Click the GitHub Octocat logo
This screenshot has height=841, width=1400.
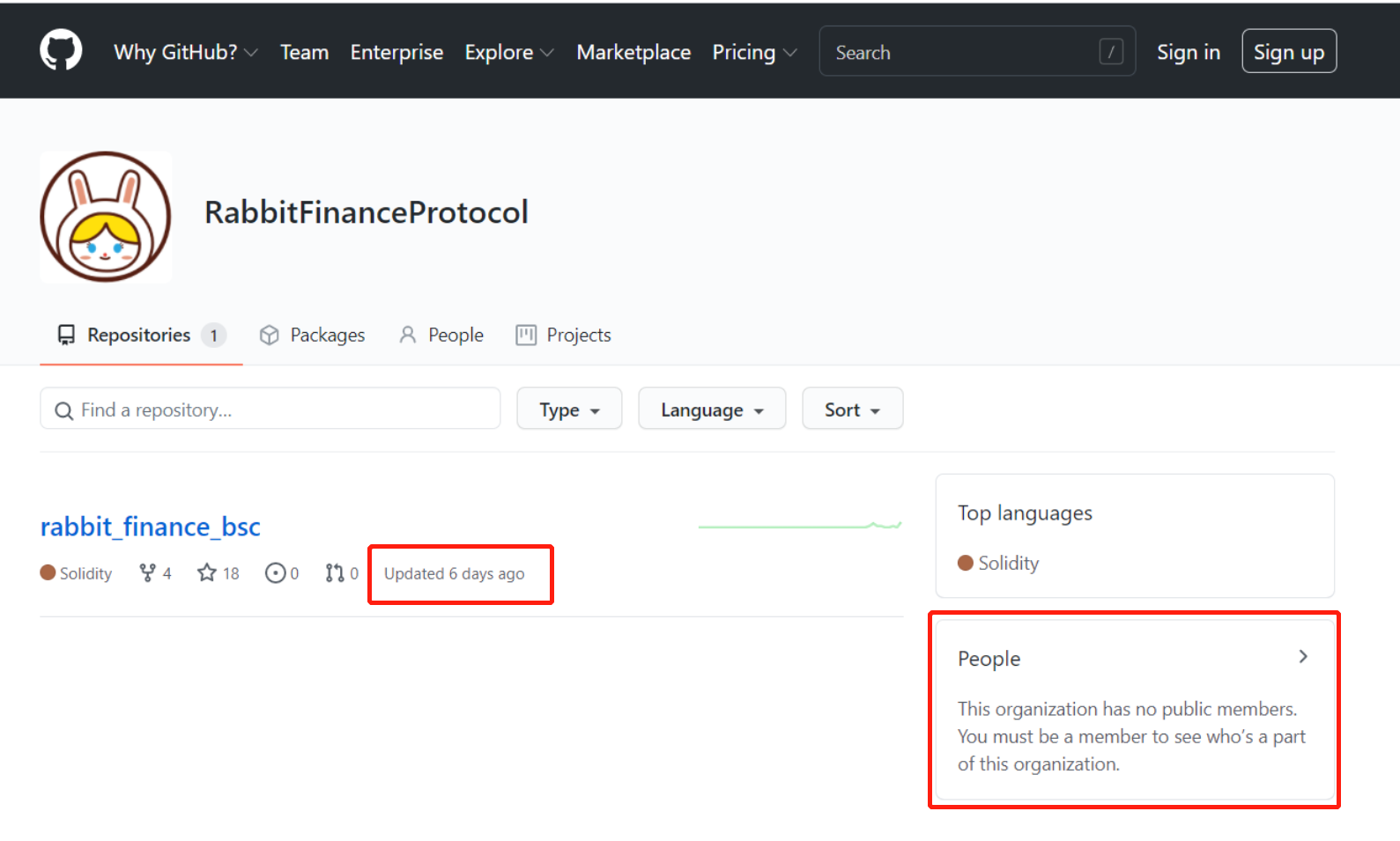(x=61, y=50)
